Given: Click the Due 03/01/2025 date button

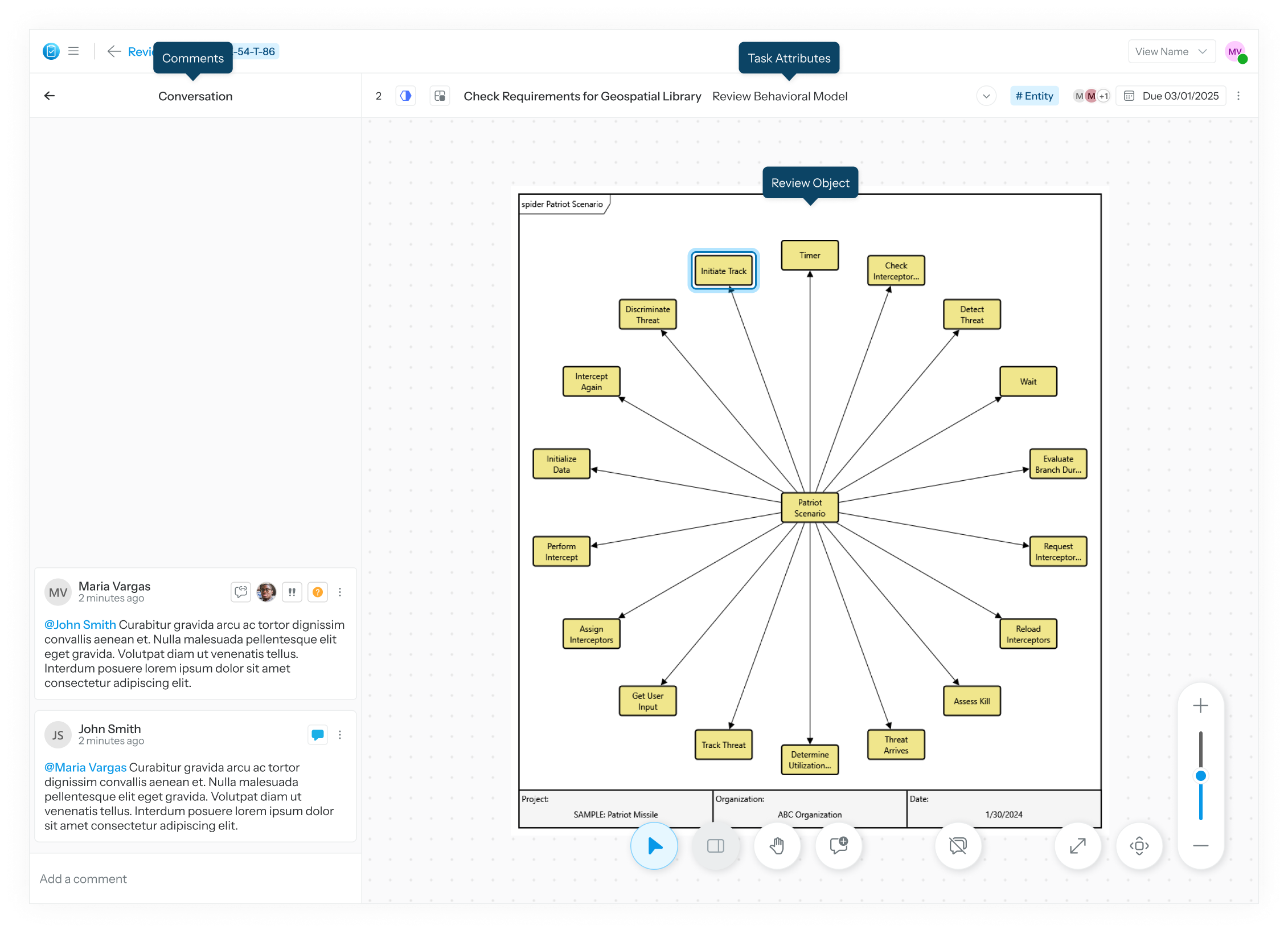Looking at the screenshot, I should pos(1172,96).
